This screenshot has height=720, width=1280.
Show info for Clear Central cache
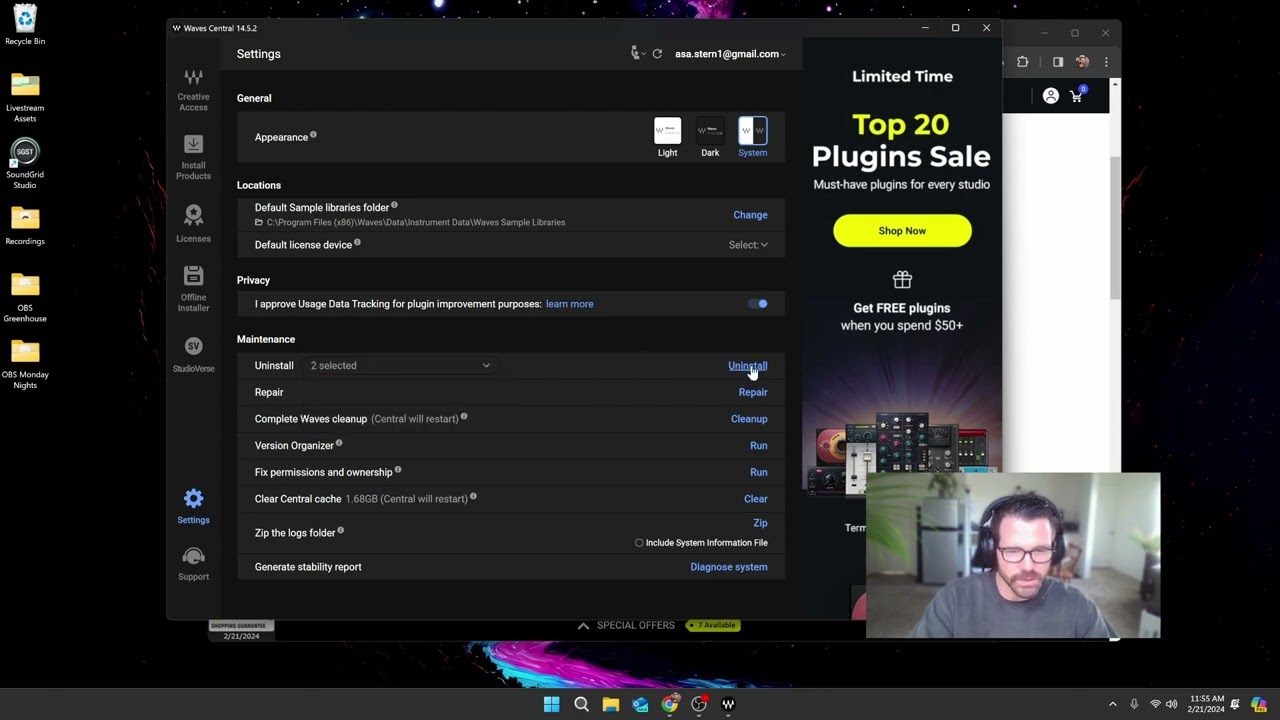click(473, 496)
